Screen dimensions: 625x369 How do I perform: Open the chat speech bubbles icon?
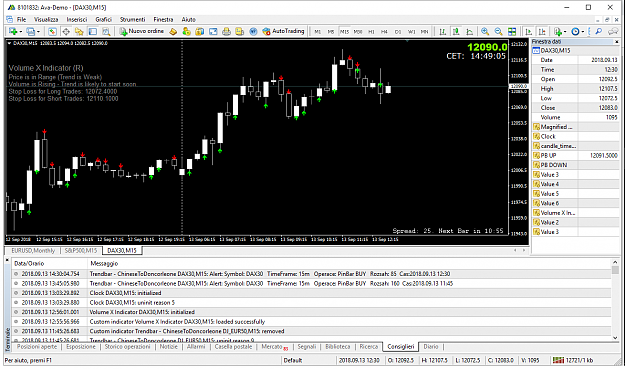click(x=613, y=31)
